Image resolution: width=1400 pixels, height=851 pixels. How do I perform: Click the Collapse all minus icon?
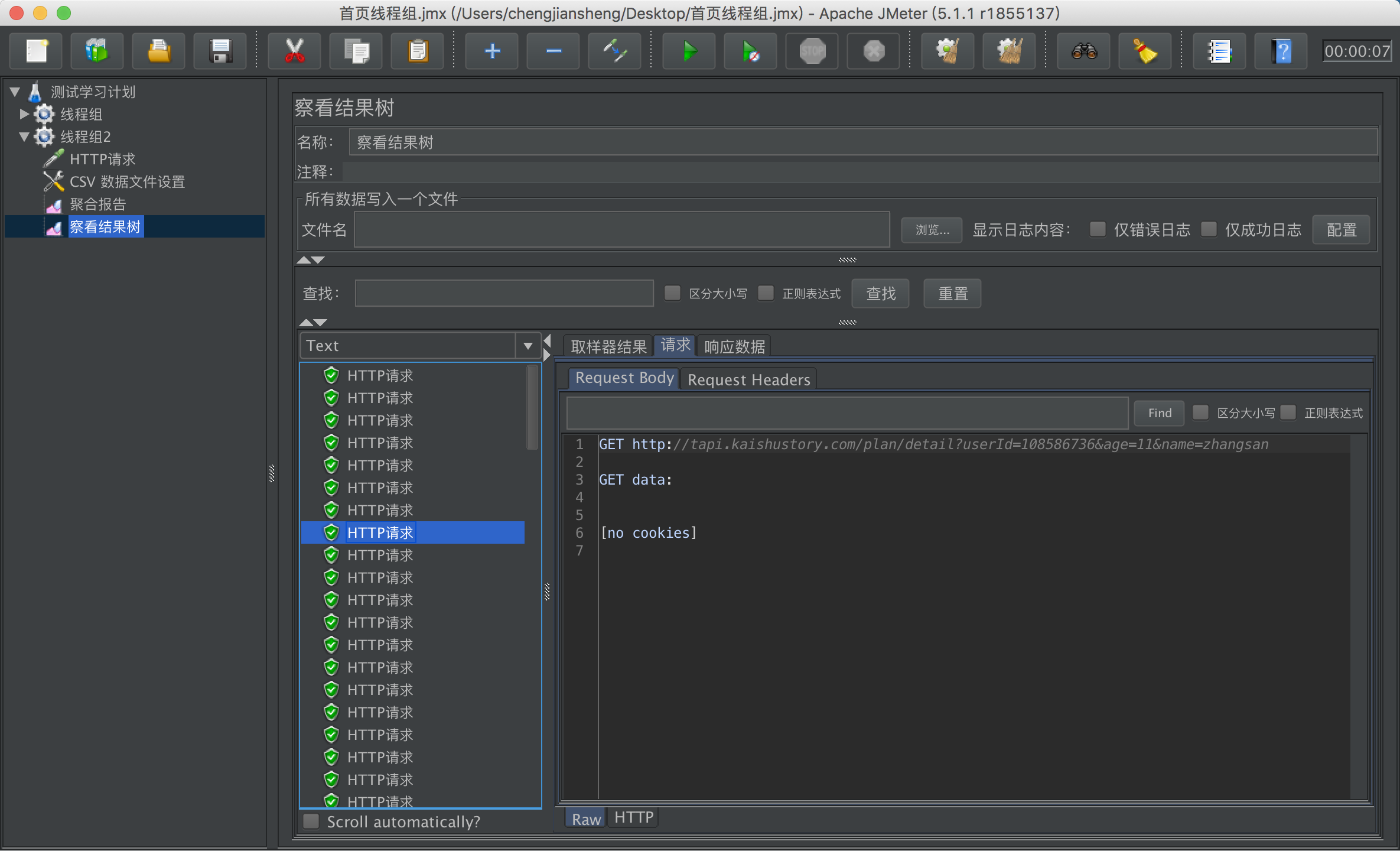point(554,51)
